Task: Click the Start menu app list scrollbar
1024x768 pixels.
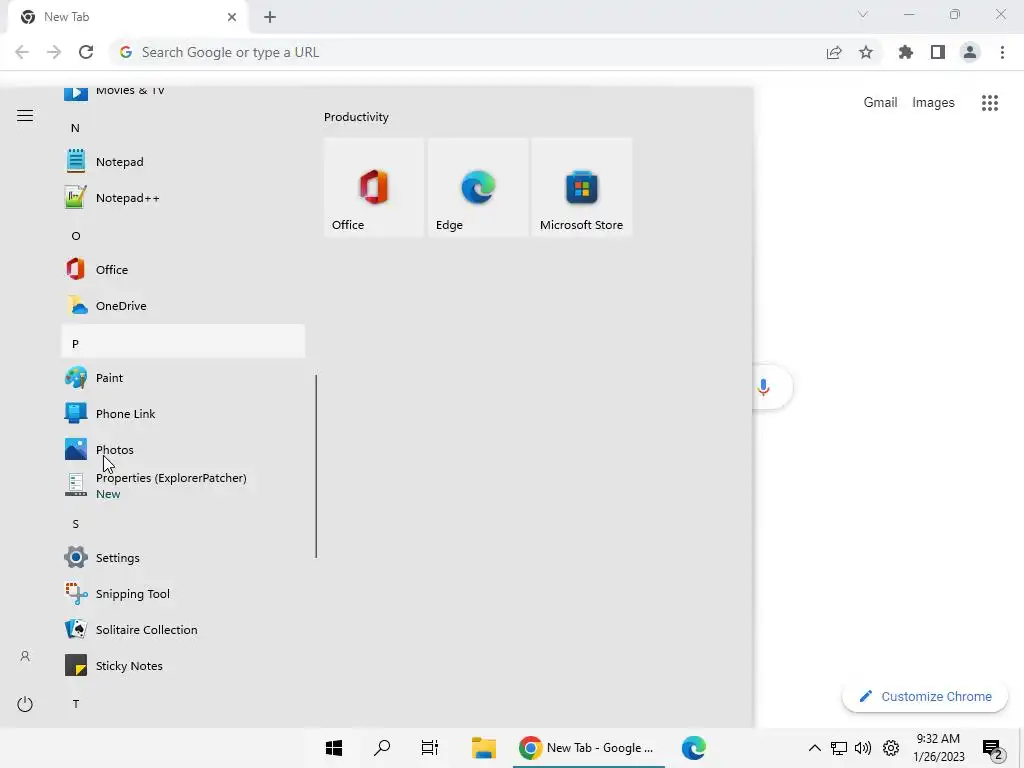Action: [x=316, y=466]
